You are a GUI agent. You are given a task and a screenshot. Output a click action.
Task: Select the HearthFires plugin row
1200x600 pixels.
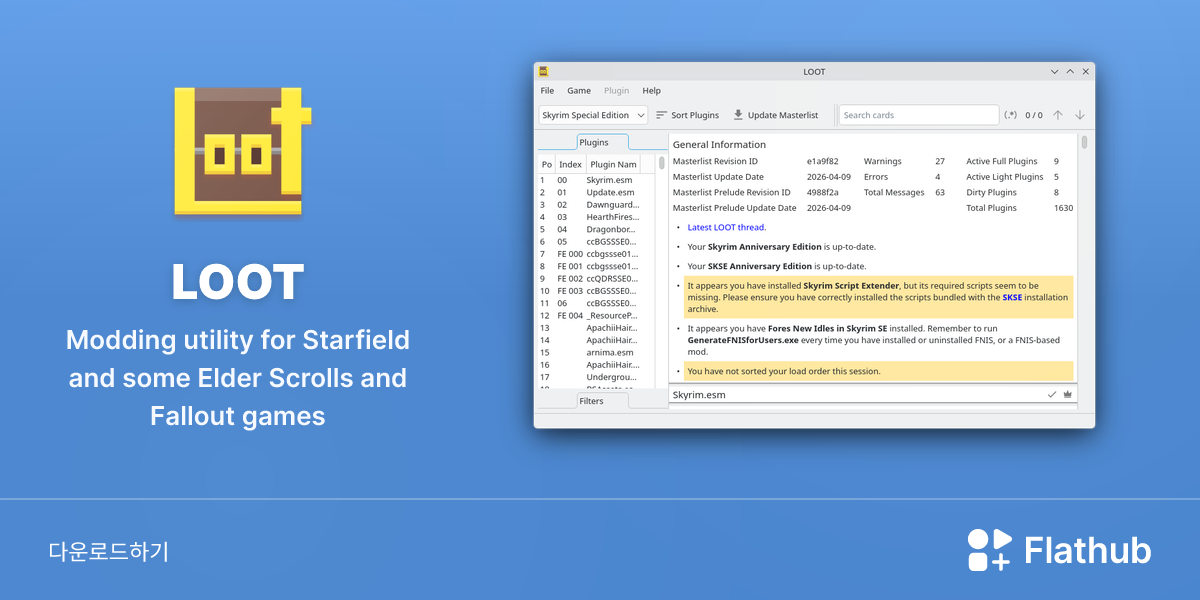coord(596,217)
